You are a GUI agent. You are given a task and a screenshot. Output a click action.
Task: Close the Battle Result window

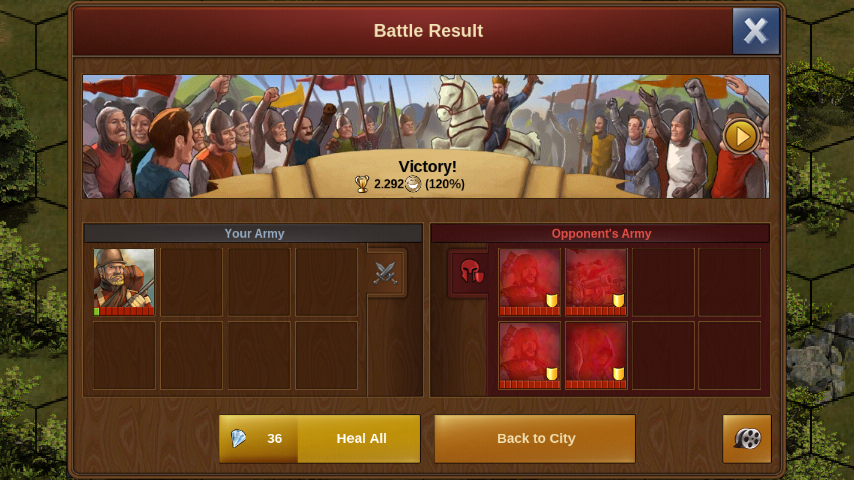click(x=755, y=31)
